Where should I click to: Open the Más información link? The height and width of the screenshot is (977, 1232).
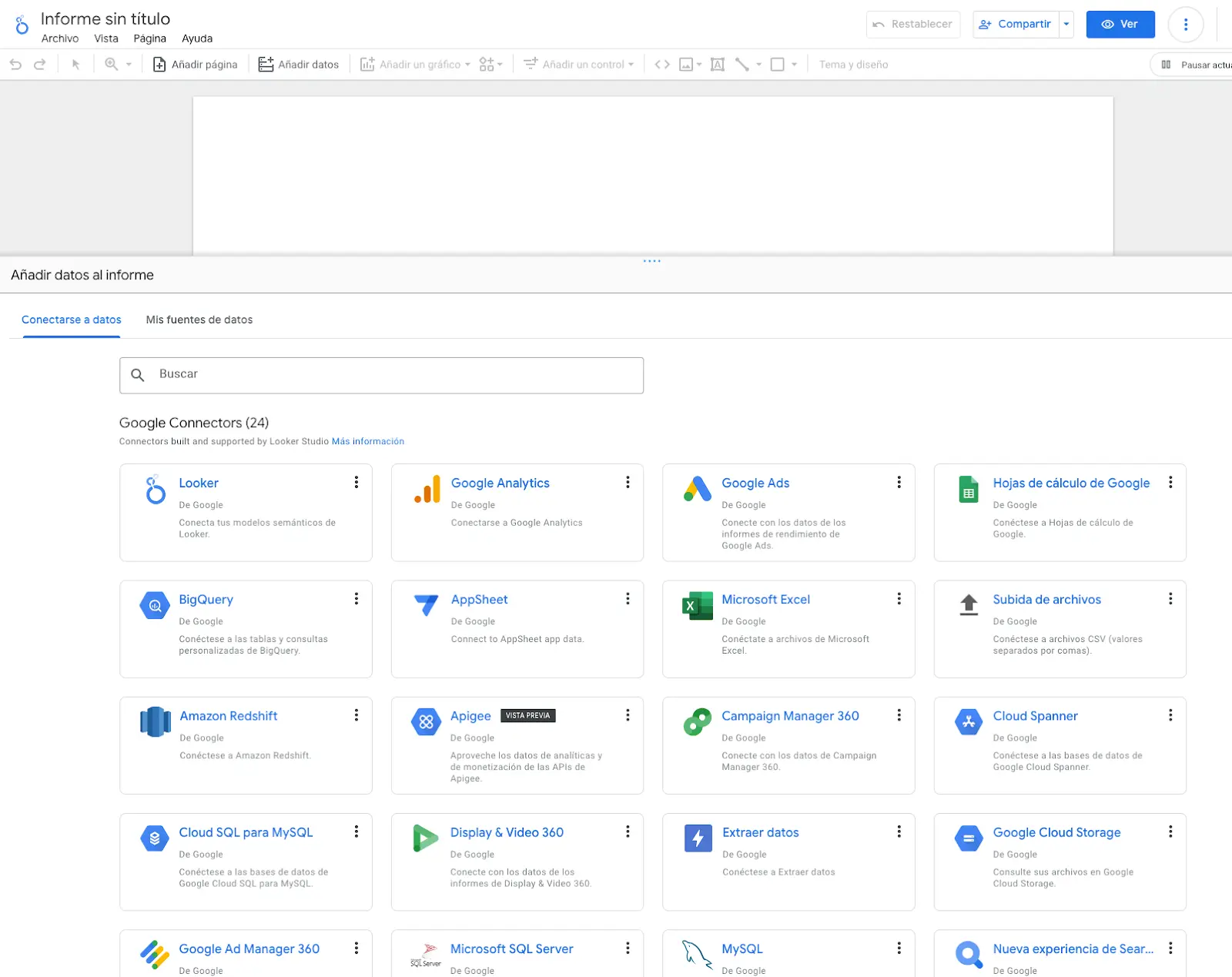pos(368,441)
